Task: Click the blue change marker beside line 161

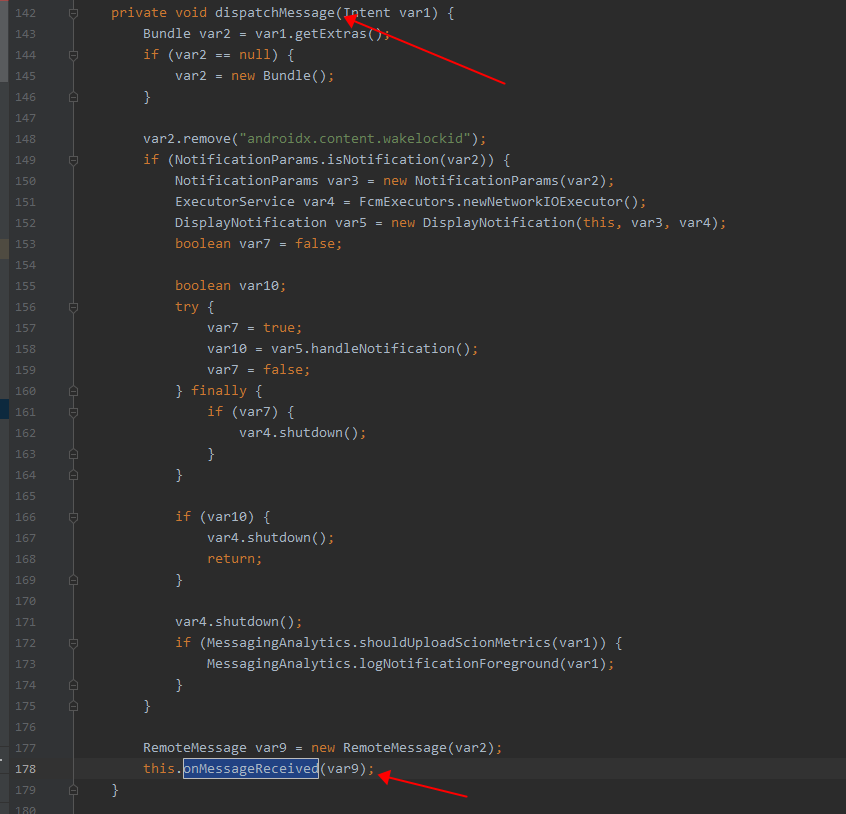Action: [4, 409]
